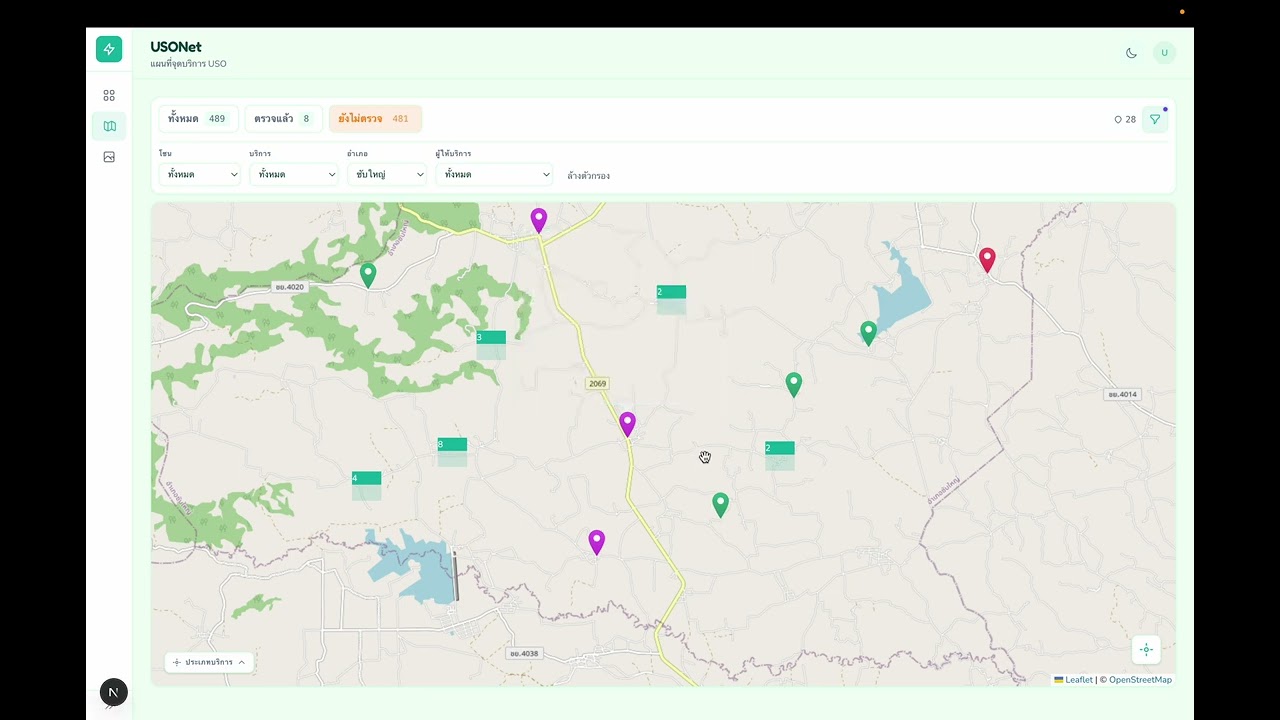This screenshot has height=720, width=1280.
Task: Toggle dark mode with the moon icon
Action: click(1131, 53)
